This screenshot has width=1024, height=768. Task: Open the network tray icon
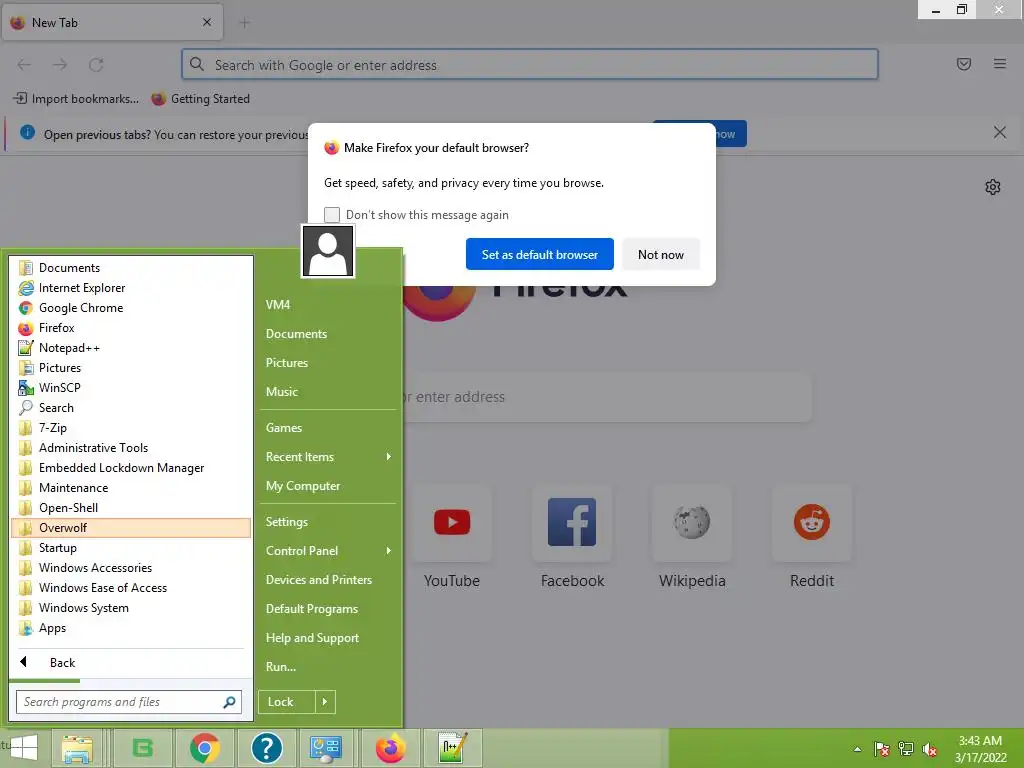[906, 749]
